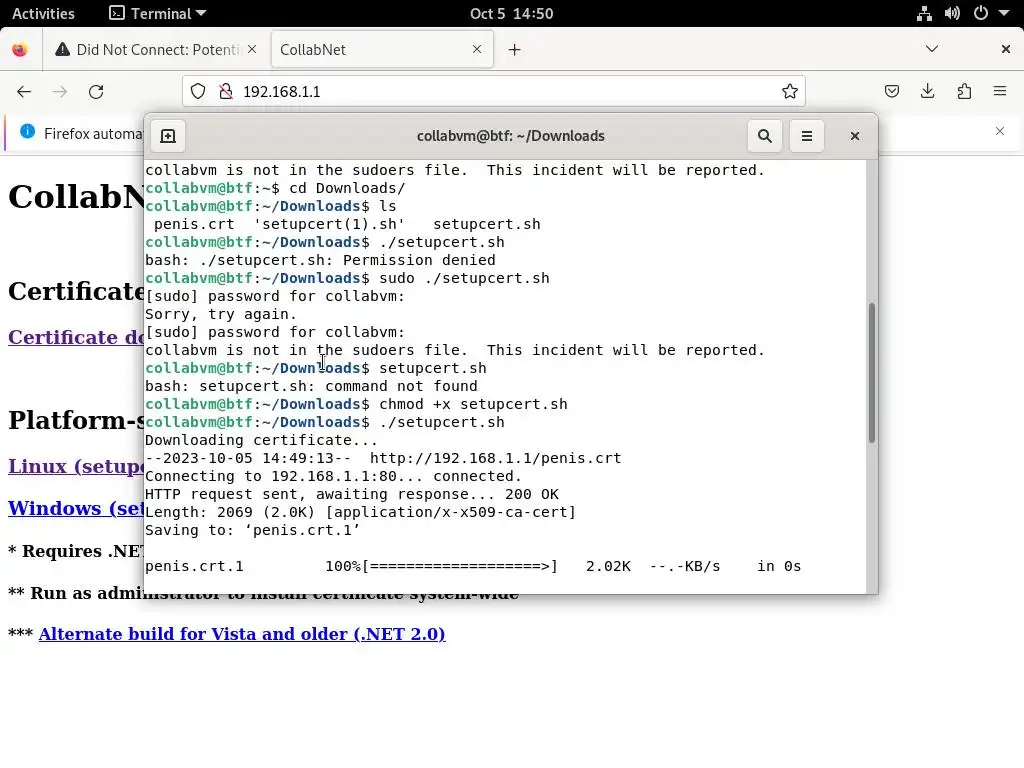Click the 'Downloading certificate...' output line
Image resolution: width=1024 pixels, height=768 pixels.
[x=261, y=440]
